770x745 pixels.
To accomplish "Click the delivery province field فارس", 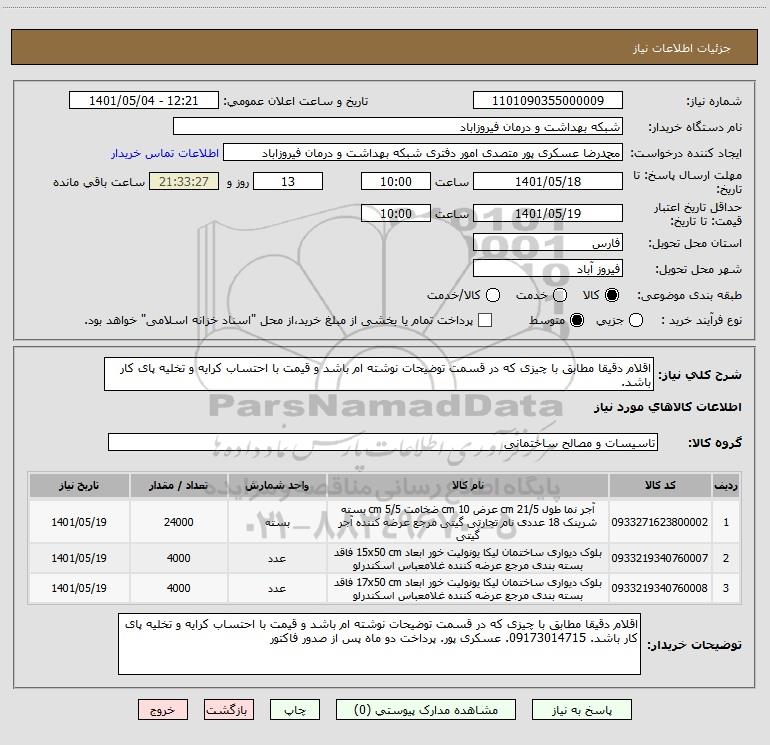I will click(x=548, y=243).
